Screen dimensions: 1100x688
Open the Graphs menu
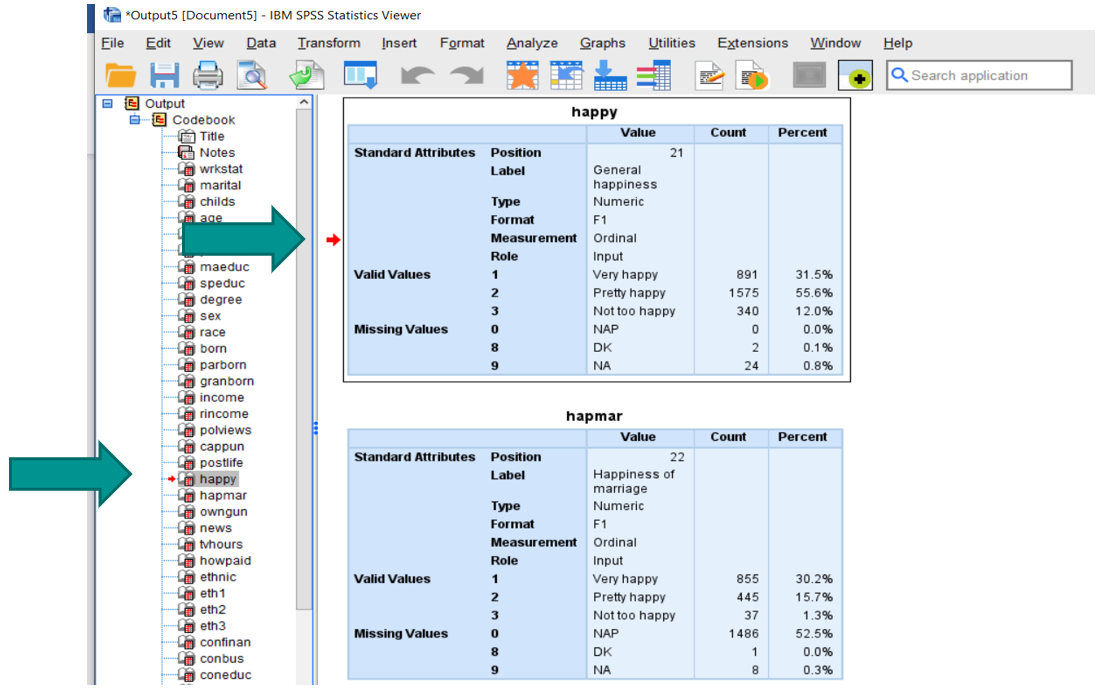(x=603, y=43)
